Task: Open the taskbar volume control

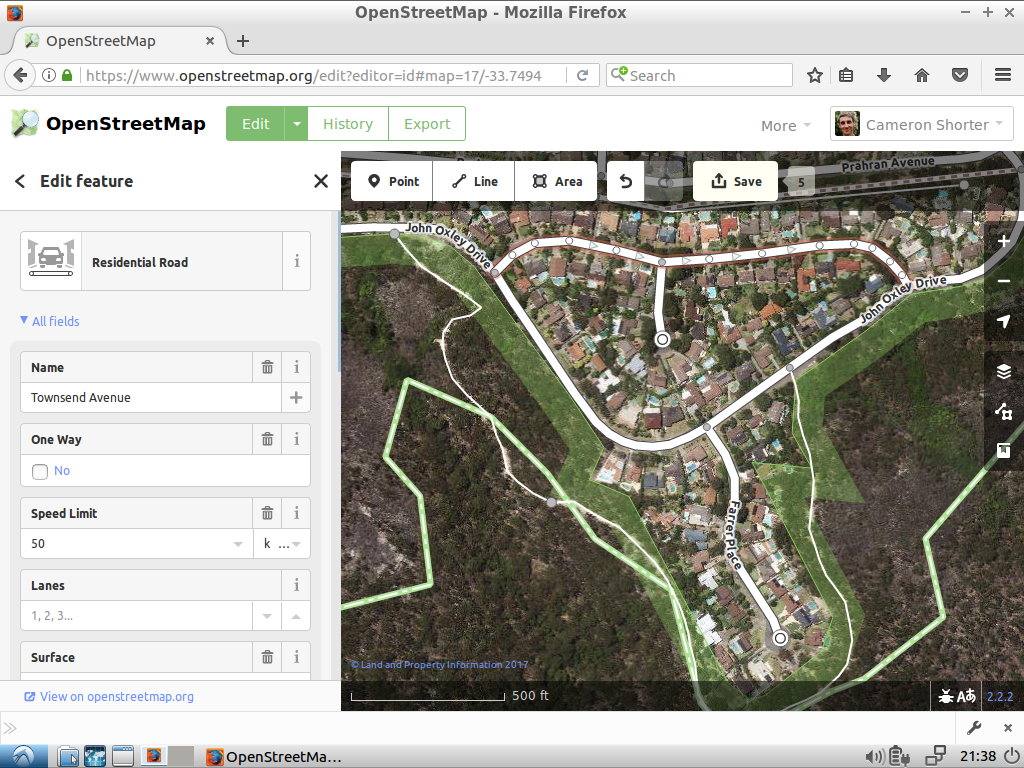Action: click(874, 757)
